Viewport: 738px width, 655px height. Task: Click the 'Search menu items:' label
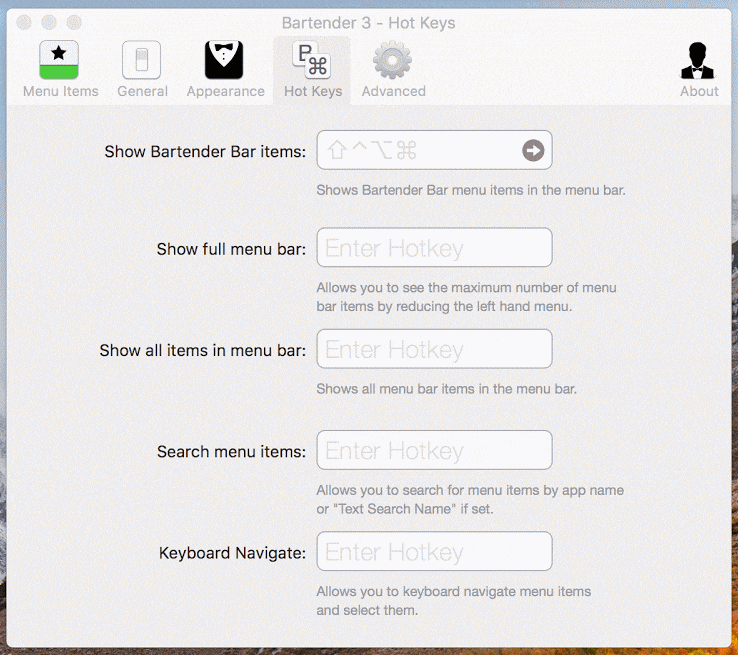[x=232, y=452]
